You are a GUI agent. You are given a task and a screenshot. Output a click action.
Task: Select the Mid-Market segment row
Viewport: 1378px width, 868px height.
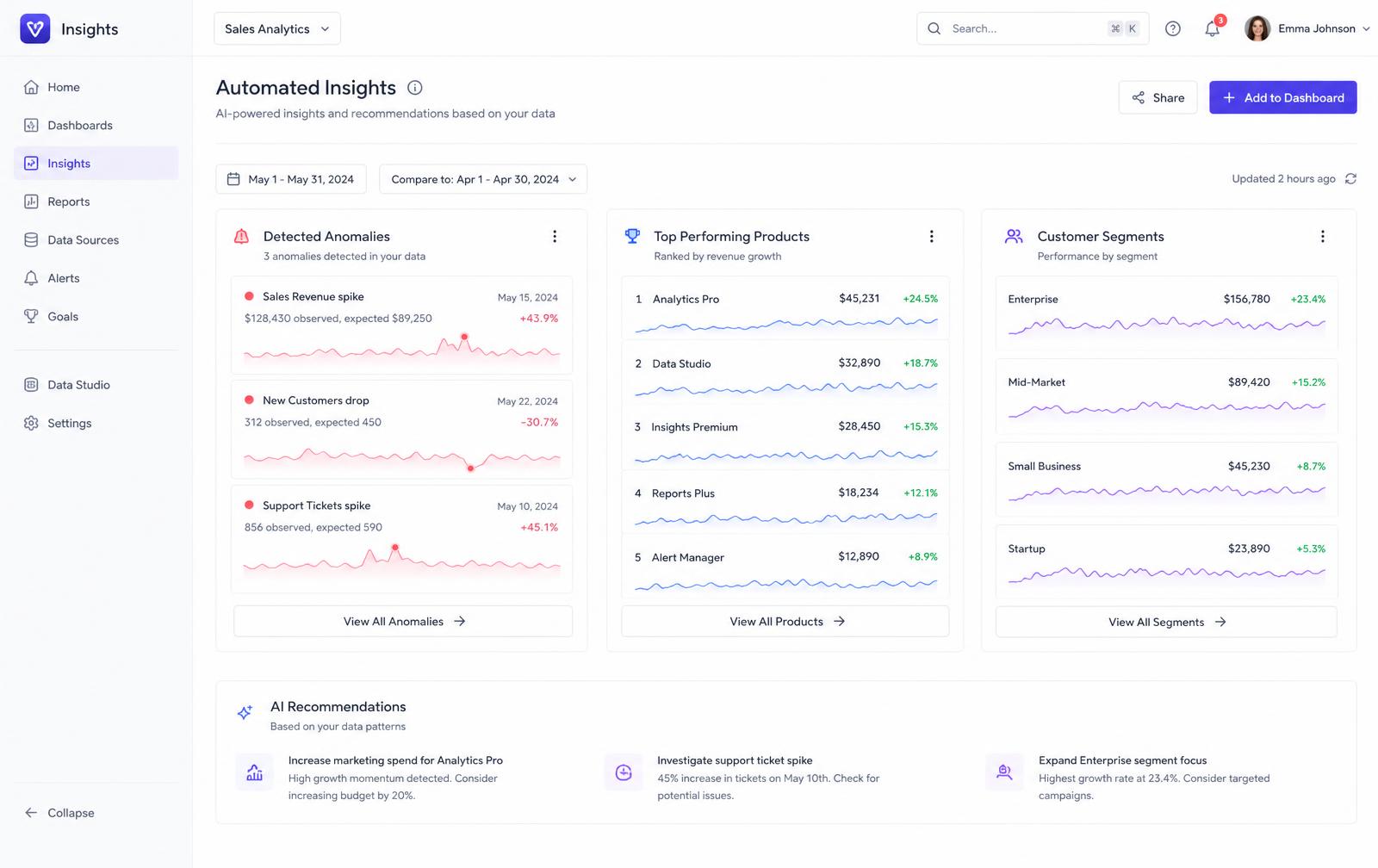pyautogui.click(x=1166, y=396)
